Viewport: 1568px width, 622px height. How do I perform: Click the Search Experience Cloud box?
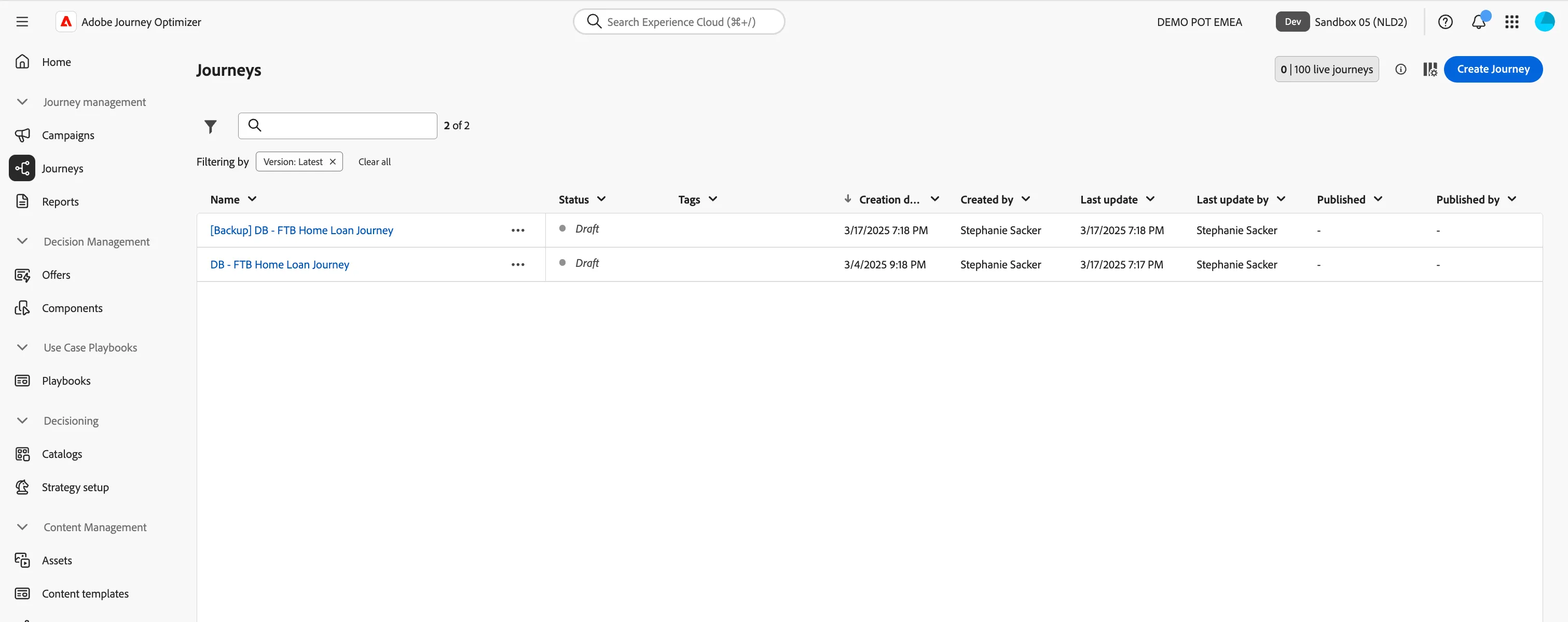(679, 22)
